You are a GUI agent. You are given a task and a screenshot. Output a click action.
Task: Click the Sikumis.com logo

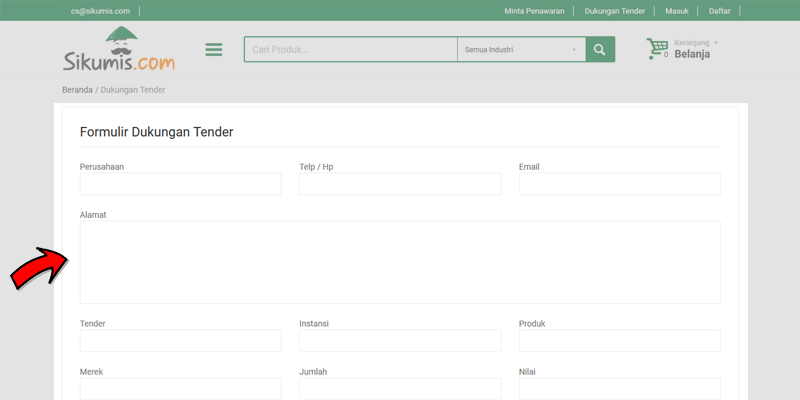(x=119, y=49)
